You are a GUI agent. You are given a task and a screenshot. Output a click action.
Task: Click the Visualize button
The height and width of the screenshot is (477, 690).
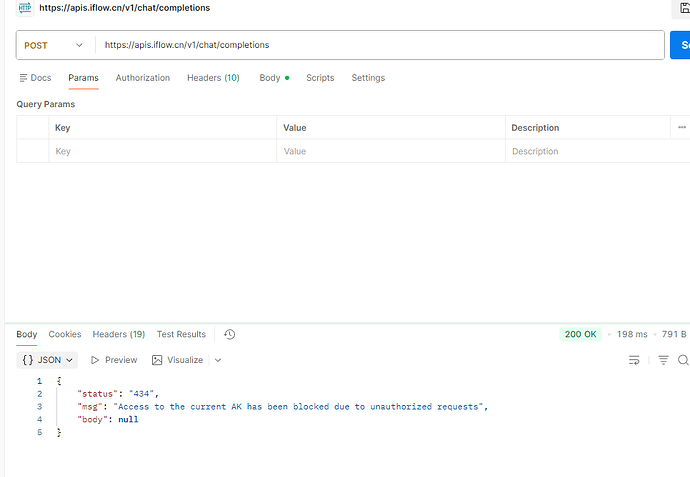[177, 360]
